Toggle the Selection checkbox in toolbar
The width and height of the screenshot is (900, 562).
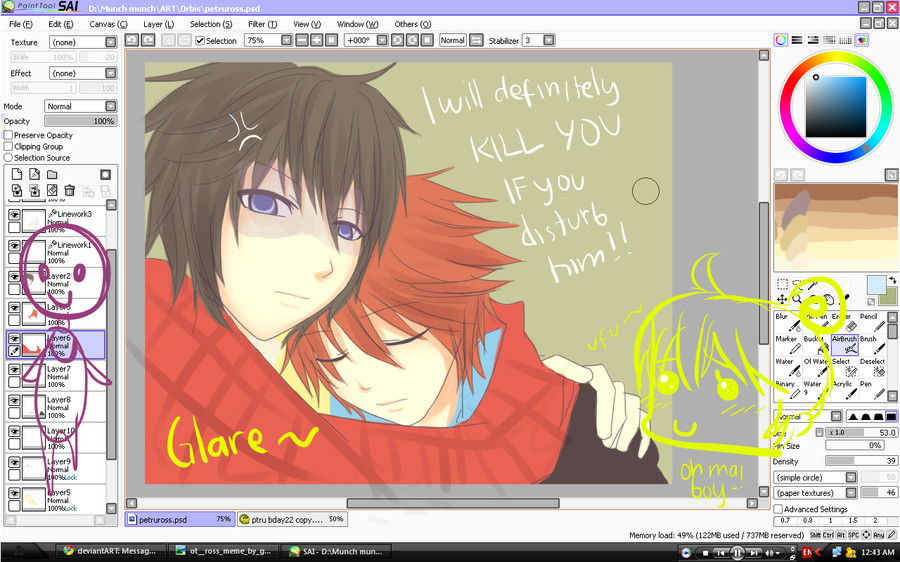tap(200, 41)
